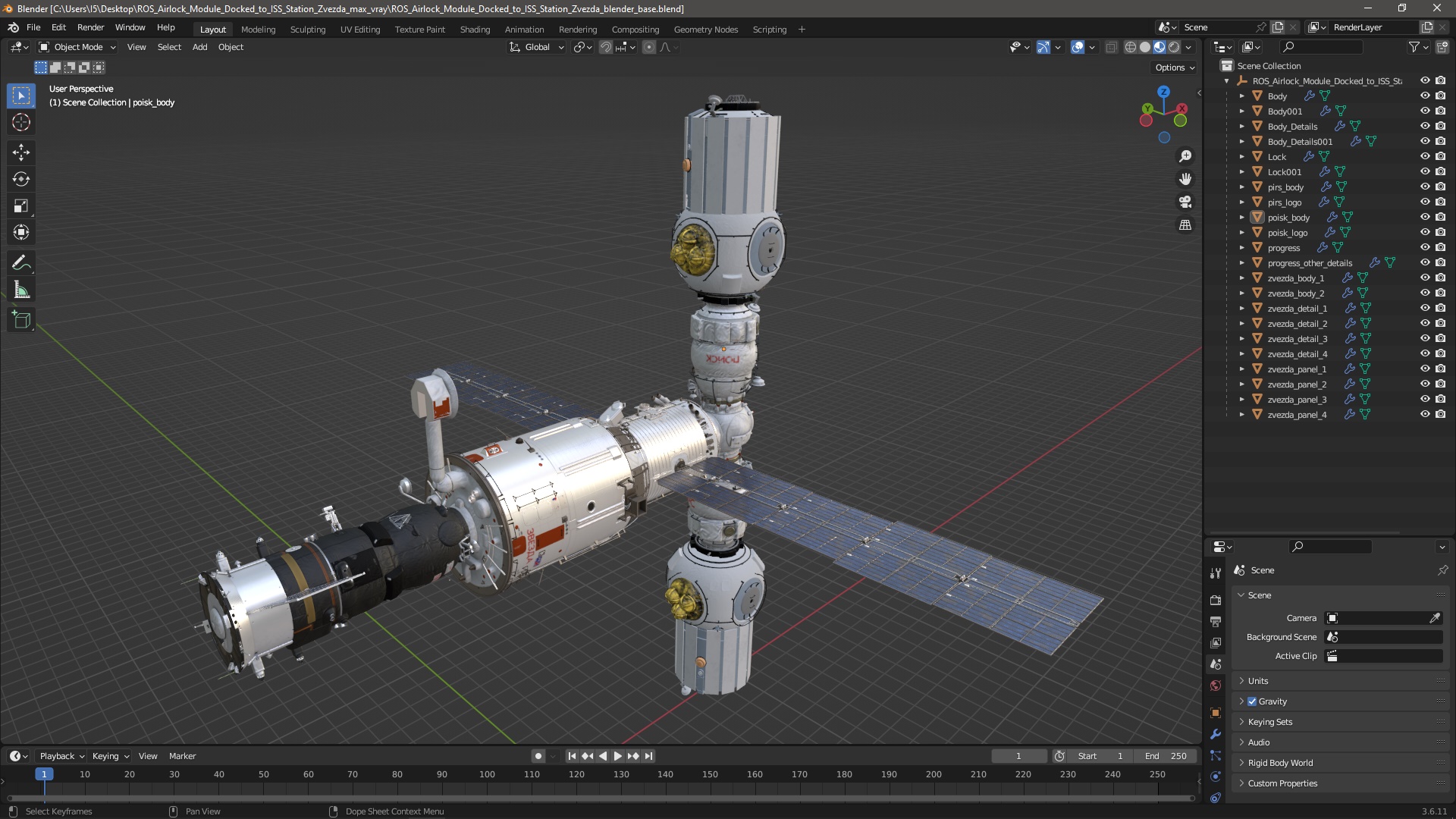Select the Annotate tool
Image resolution: width=1456 pixels, height=819 pixels.
[21, 263]
